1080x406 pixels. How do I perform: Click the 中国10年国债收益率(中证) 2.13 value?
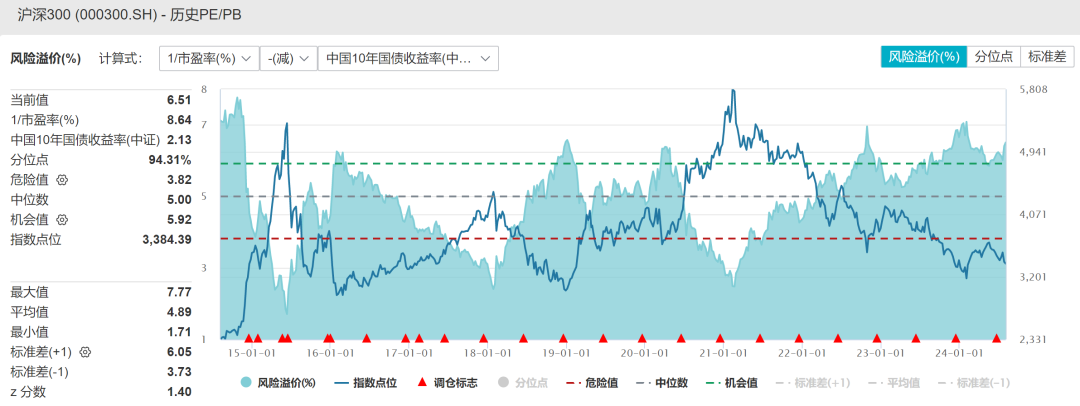pyautogui.click(x=178, y=140)
